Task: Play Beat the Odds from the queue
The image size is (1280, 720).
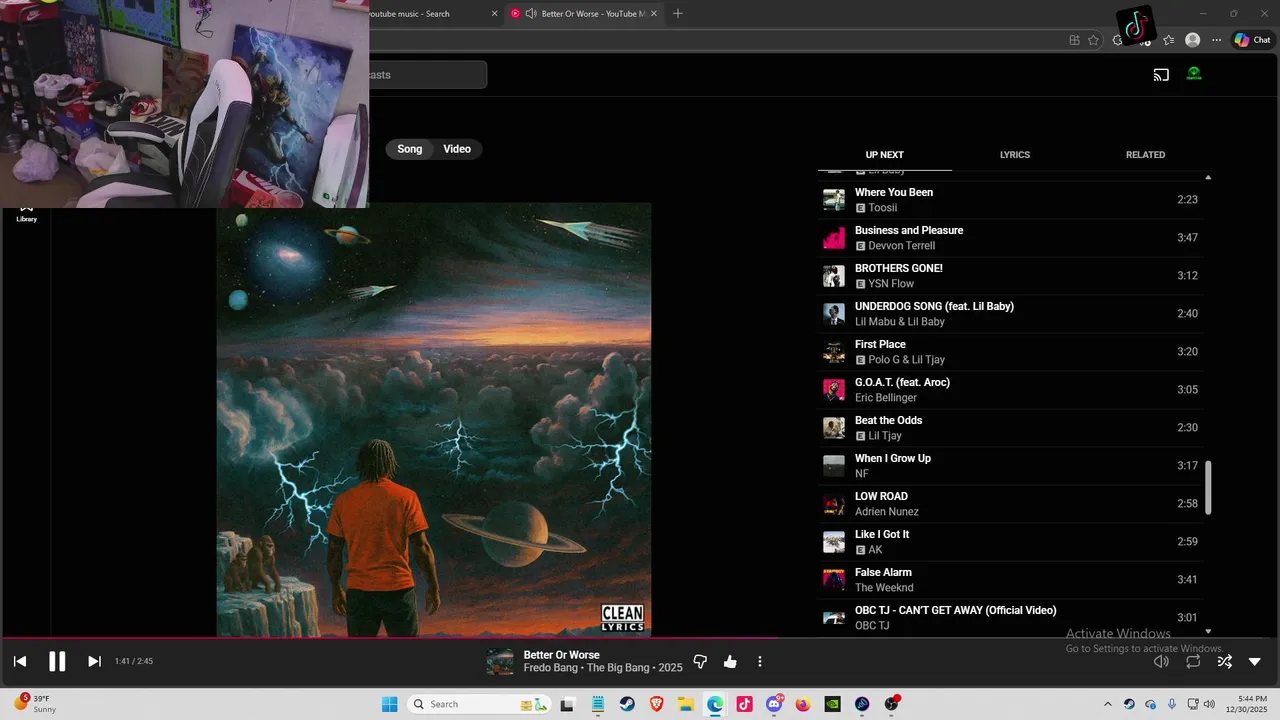Action: [x=1010, y=428]
